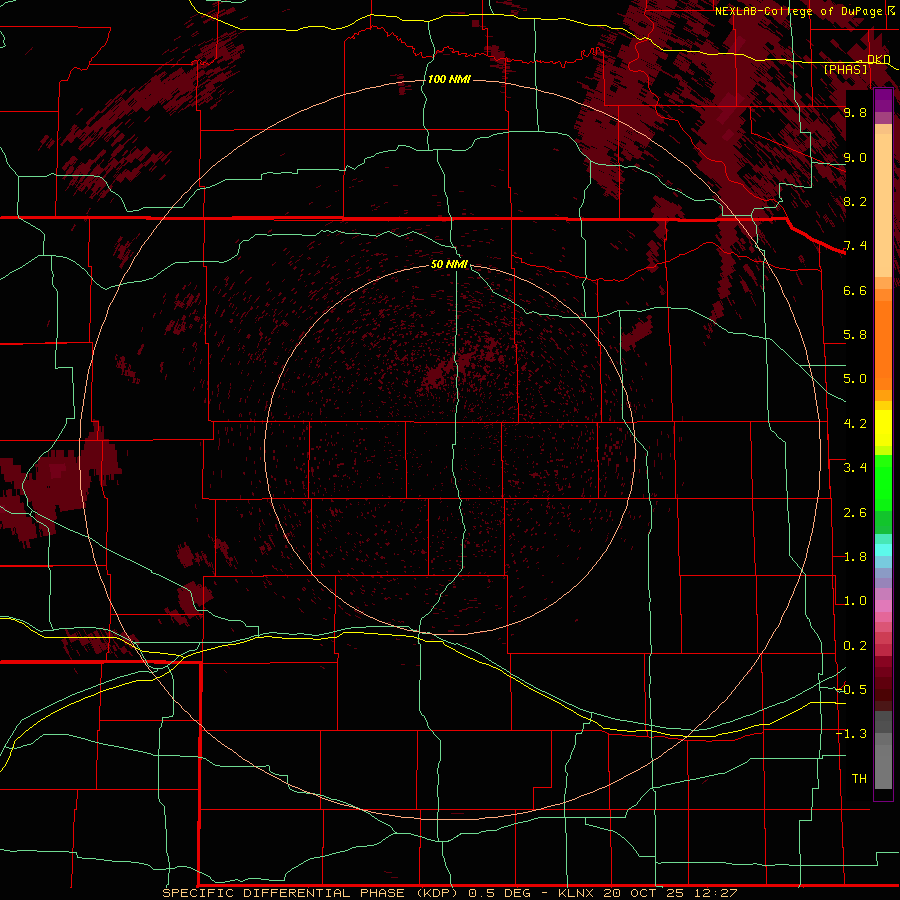Click the 9.8 scale value
The width and height of the screenshot is (900, 900).
(x=855, y=113)
